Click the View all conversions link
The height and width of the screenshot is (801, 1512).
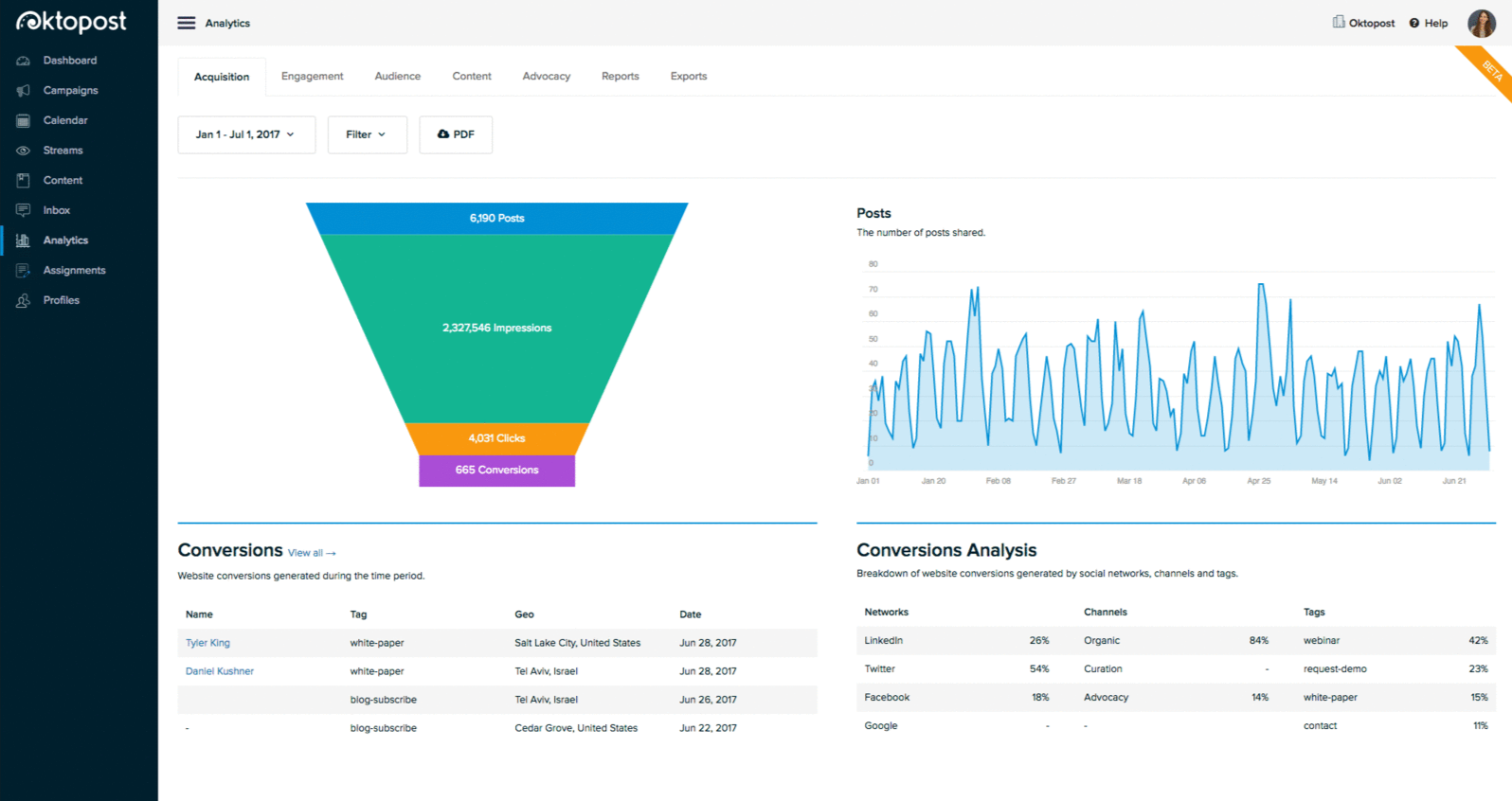[x=312, y=553]
